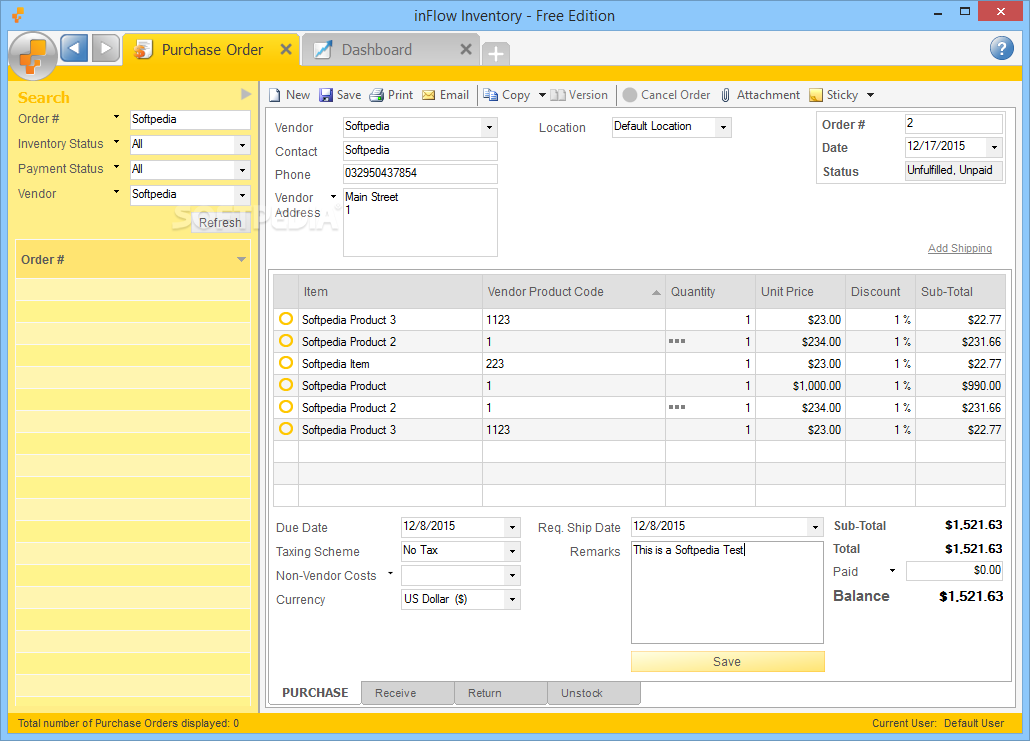Screen dimensions: 1030x741
Task: Open the Copy dropdown arrow
Action: coord(542,95)
